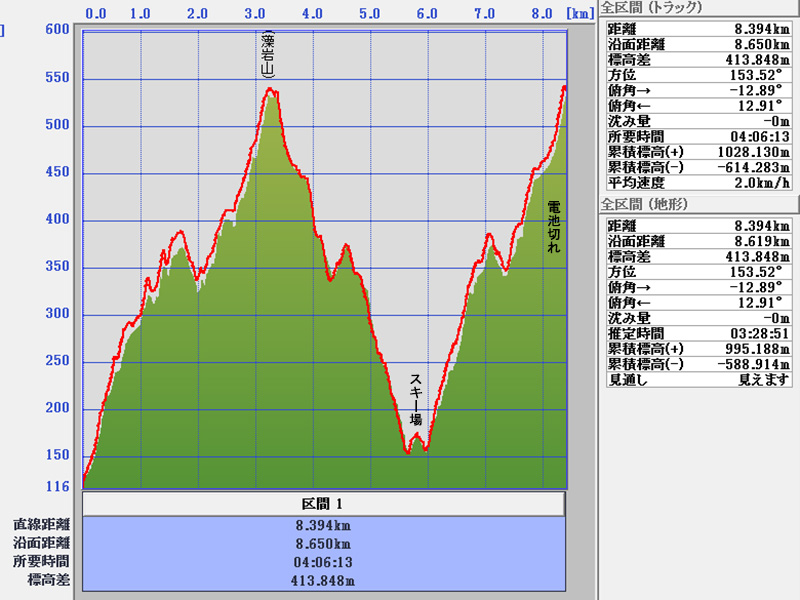Image resolution: width=800 pixels, height=600 pixels.
Task: Click the 標高差 413.848m row below the chart
Action: click(324, 579)
